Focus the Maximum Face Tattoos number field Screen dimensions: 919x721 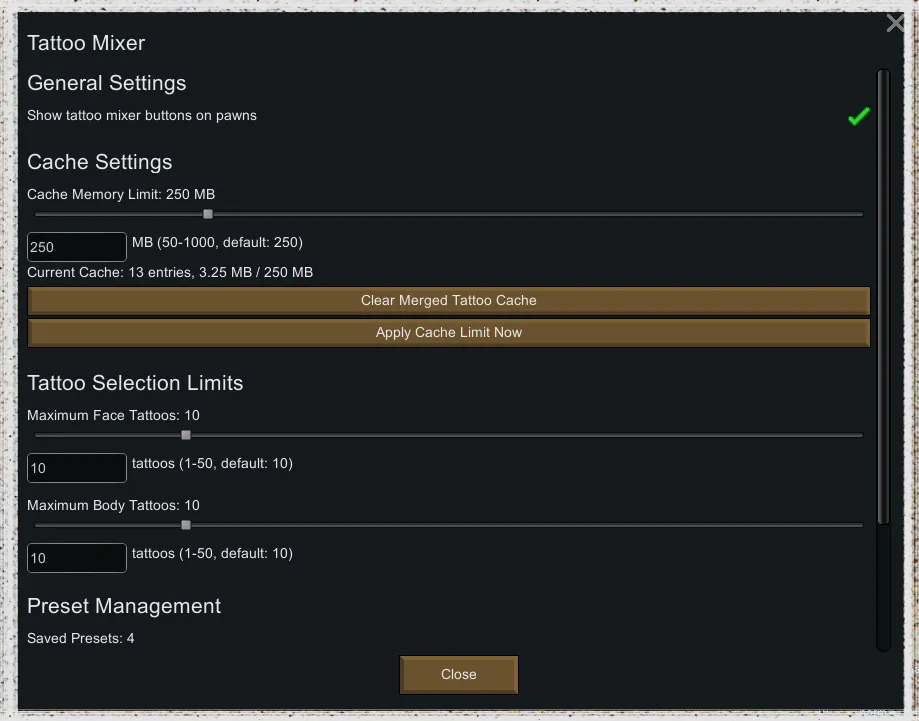click(77, 468)
